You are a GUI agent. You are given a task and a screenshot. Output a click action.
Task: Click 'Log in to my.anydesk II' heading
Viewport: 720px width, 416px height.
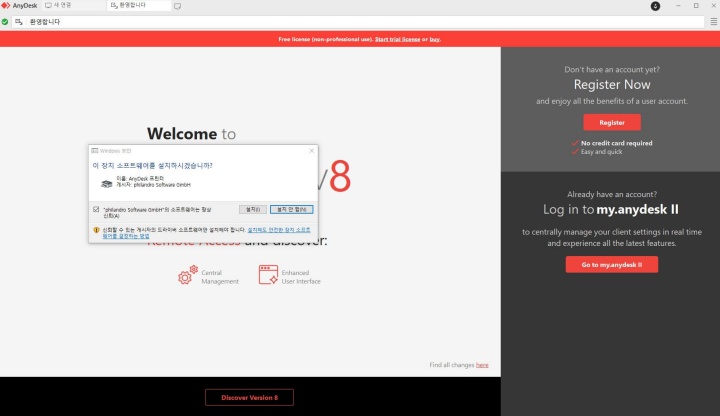pos(611,209)
